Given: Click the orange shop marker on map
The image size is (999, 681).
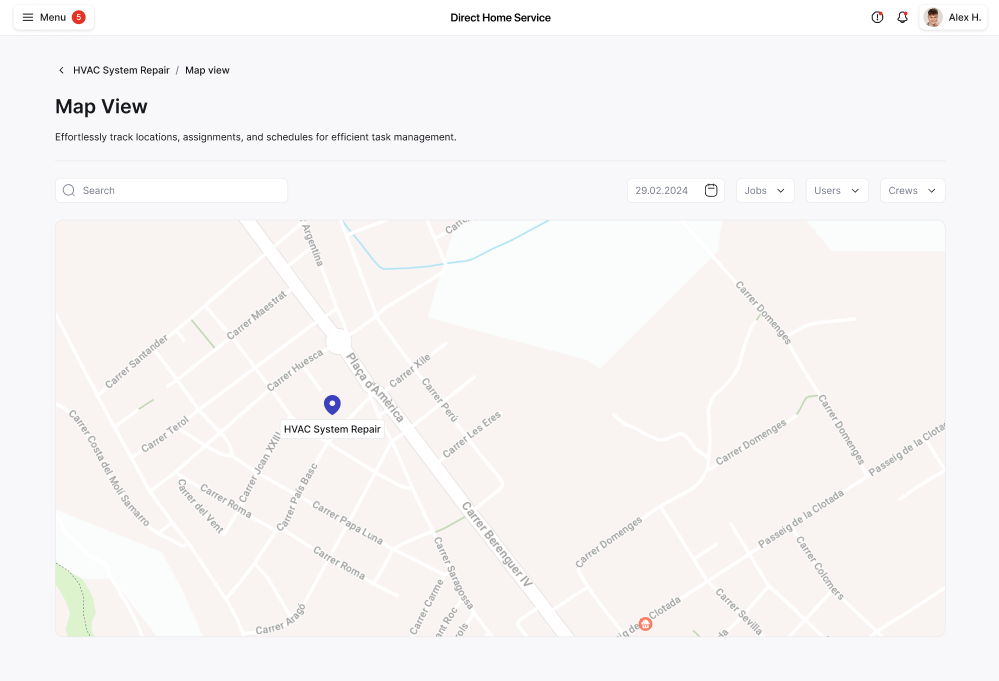Looking at the screenshot, I should pyautogui.click(x=645, y=624).
